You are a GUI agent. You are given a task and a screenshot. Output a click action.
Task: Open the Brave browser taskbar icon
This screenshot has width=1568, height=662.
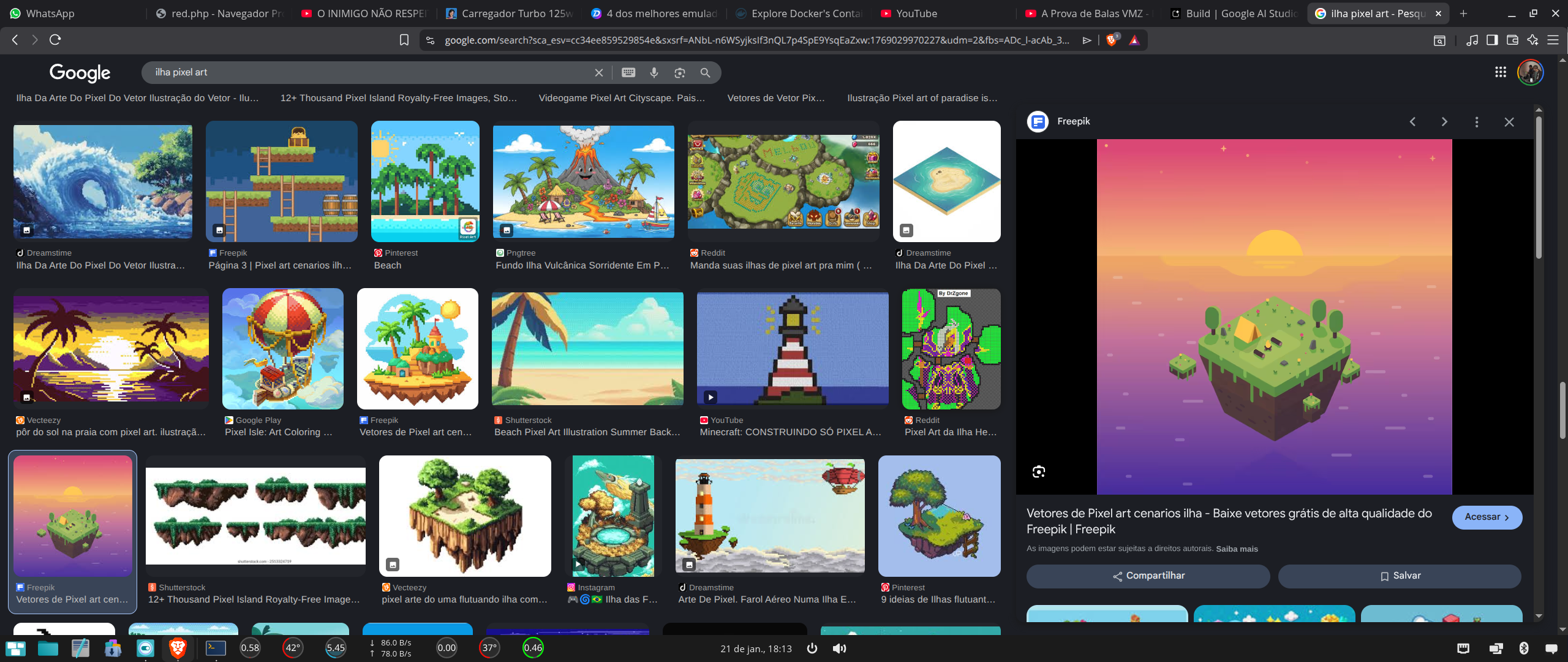coord(178,648)
